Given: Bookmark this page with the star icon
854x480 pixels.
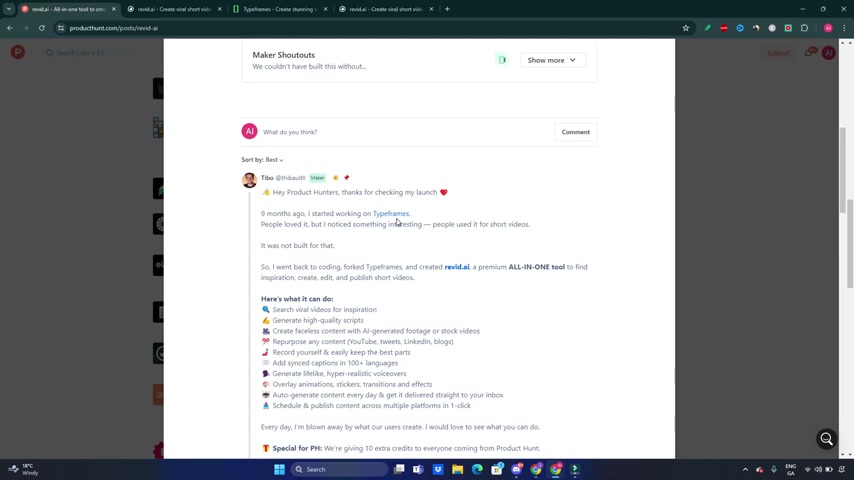Looking at the screenshot, I should (x=685, y=28).
